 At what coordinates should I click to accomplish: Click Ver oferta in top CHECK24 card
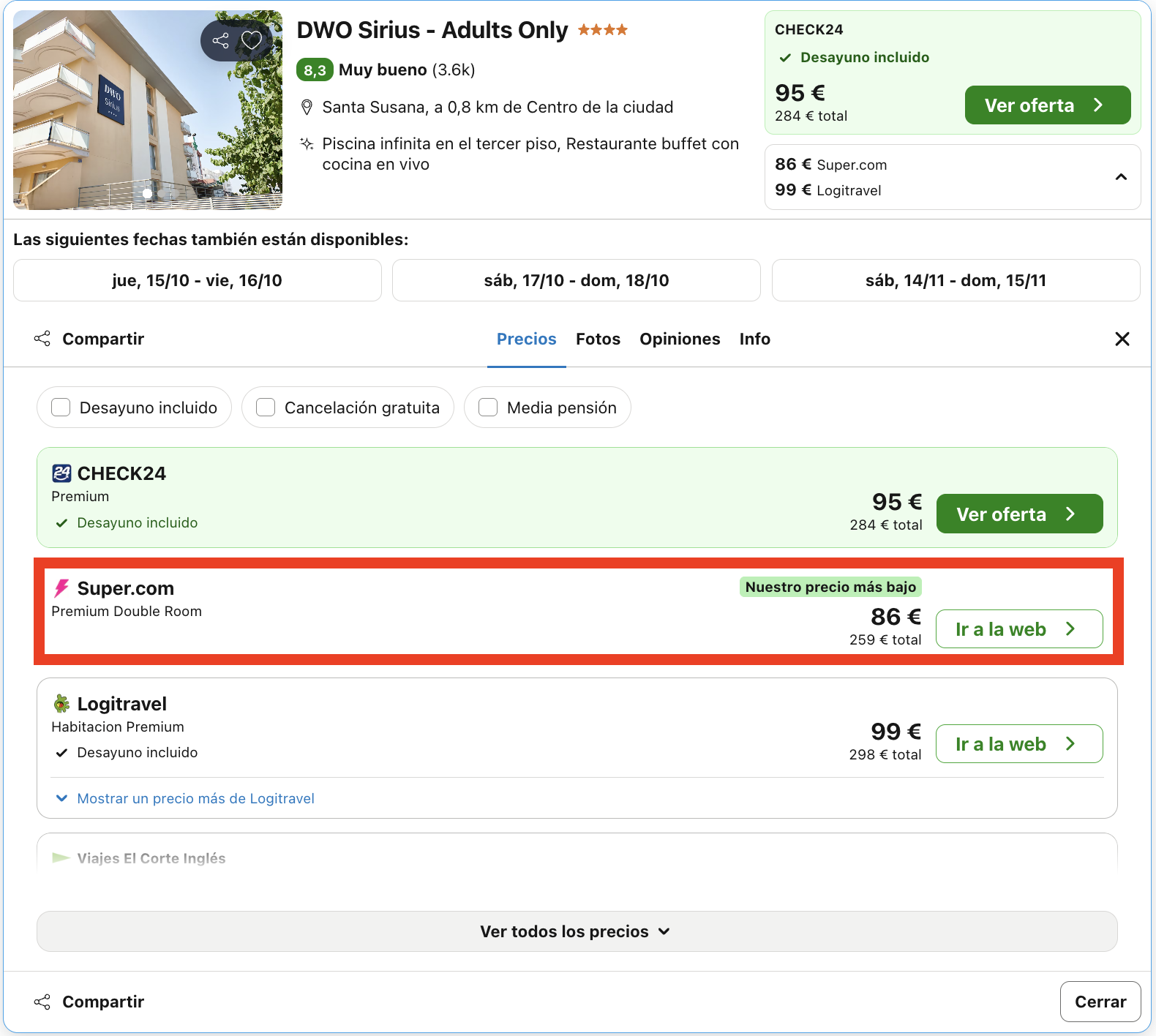(1048, 105)
